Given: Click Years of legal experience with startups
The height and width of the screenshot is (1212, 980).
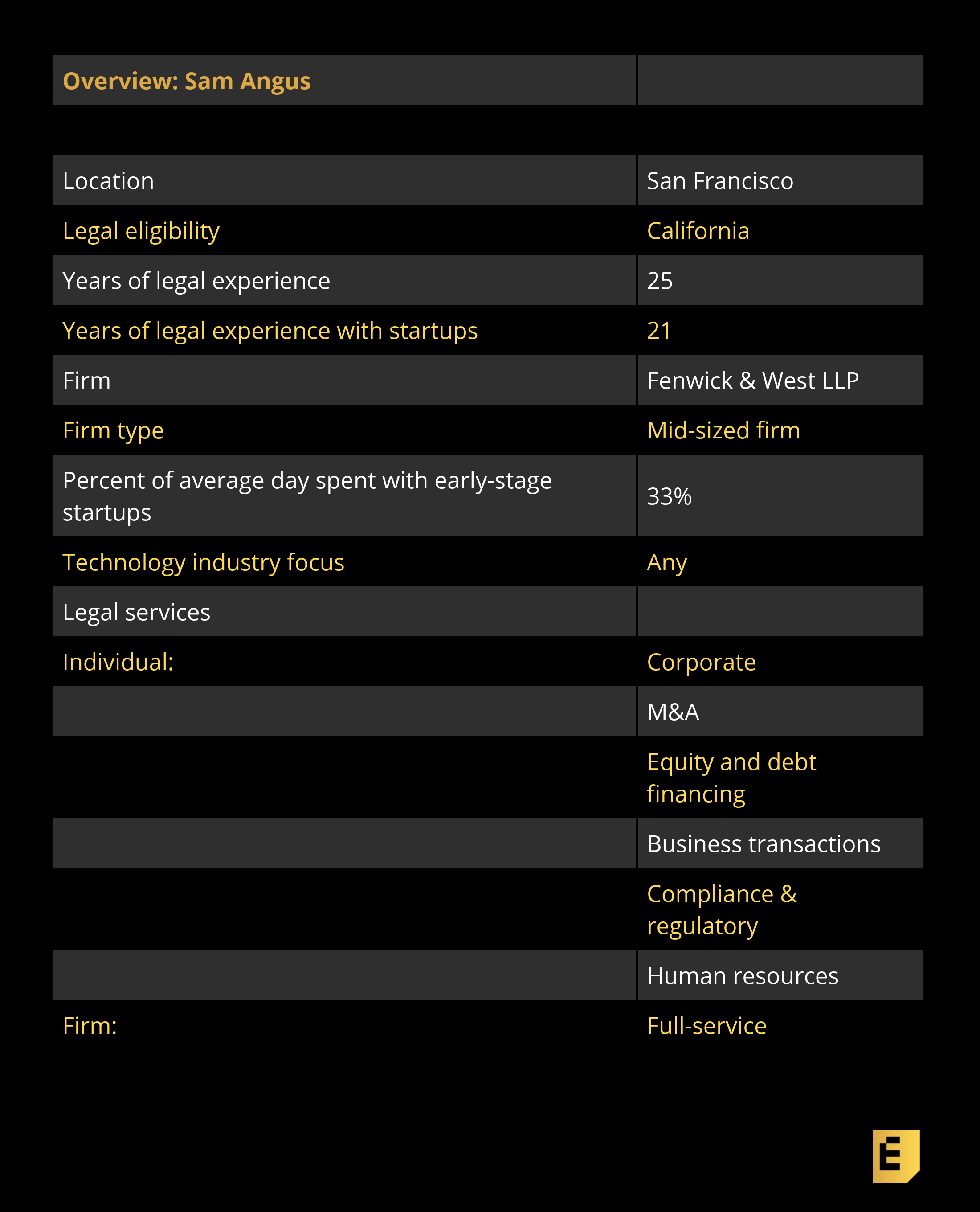Looking at the screenshot, I should [x=270, y=331].
